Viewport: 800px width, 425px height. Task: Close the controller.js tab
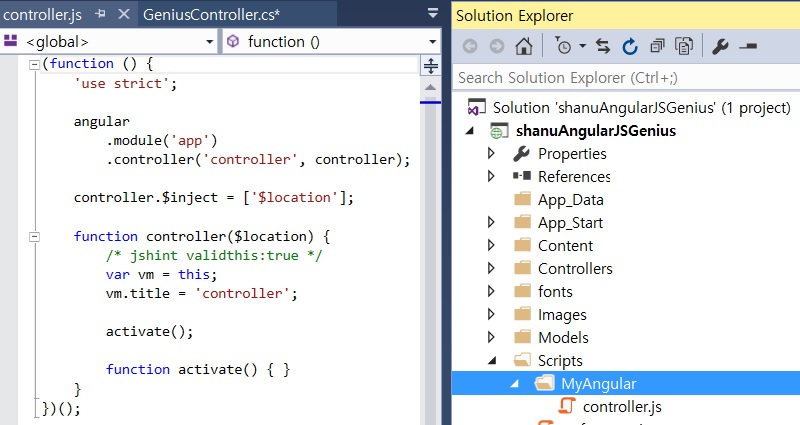click(122, 15)
